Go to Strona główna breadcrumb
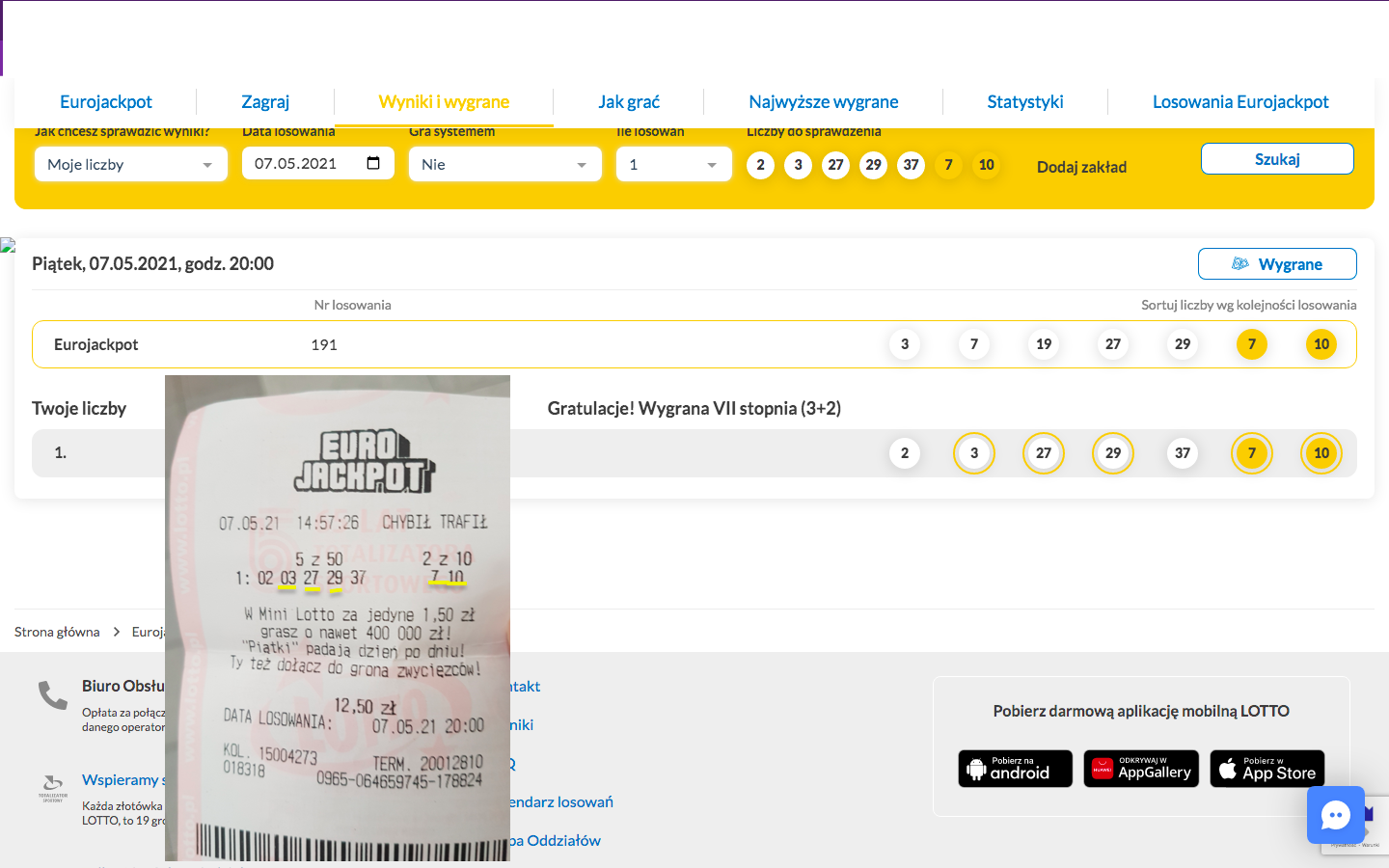 (57, 632)
